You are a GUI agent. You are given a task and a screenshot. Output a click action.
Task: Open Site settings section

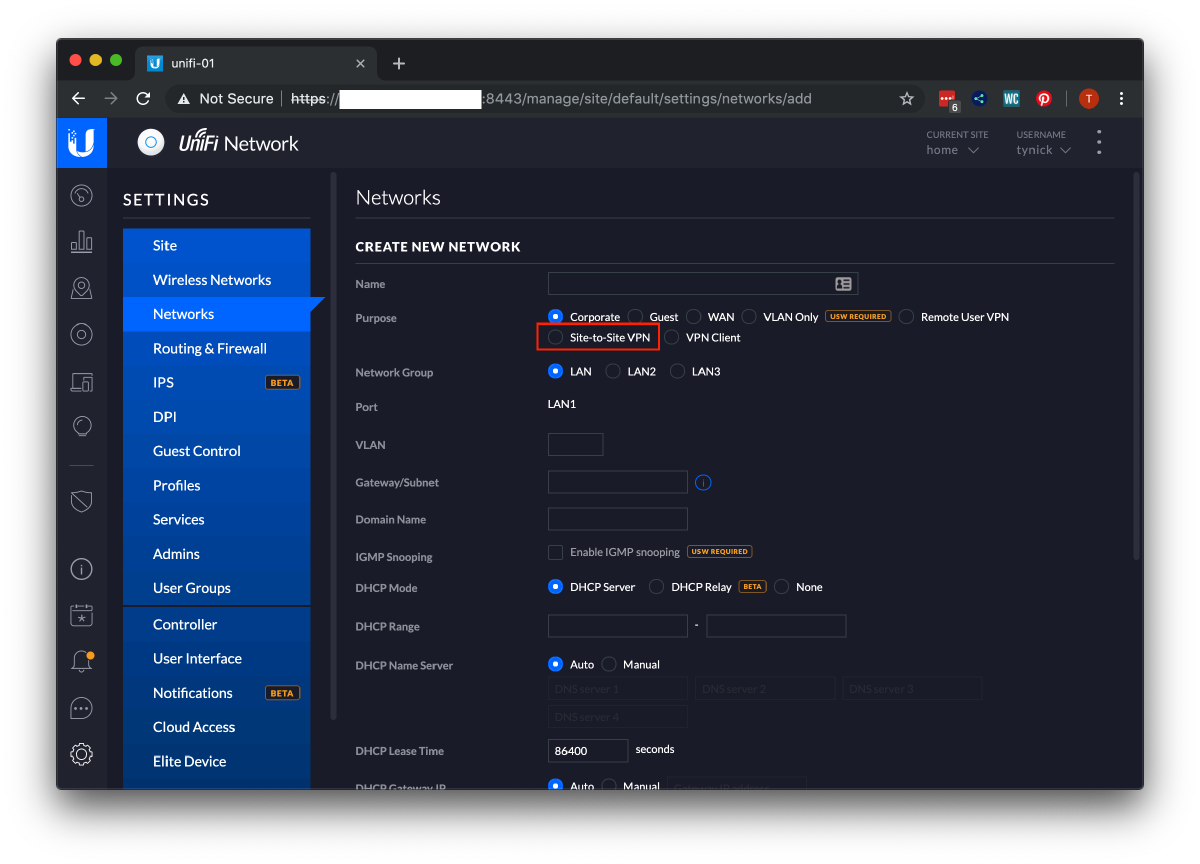click(x=217, y=246)
